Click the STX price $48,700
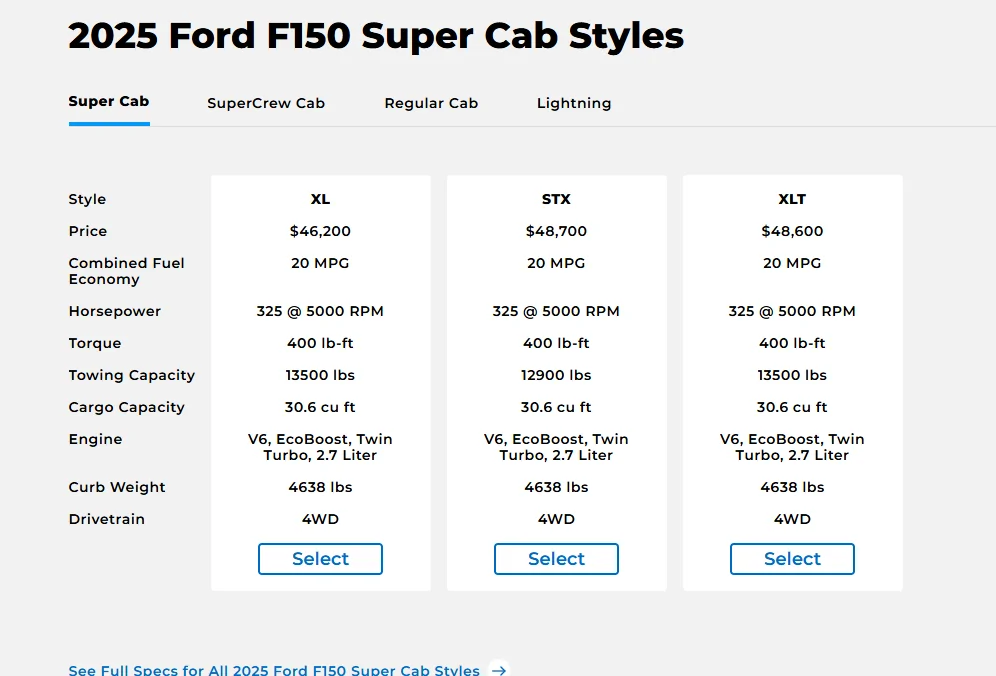Screen dimensions: 996x676 pyautogui.click(x=556, y=231)
